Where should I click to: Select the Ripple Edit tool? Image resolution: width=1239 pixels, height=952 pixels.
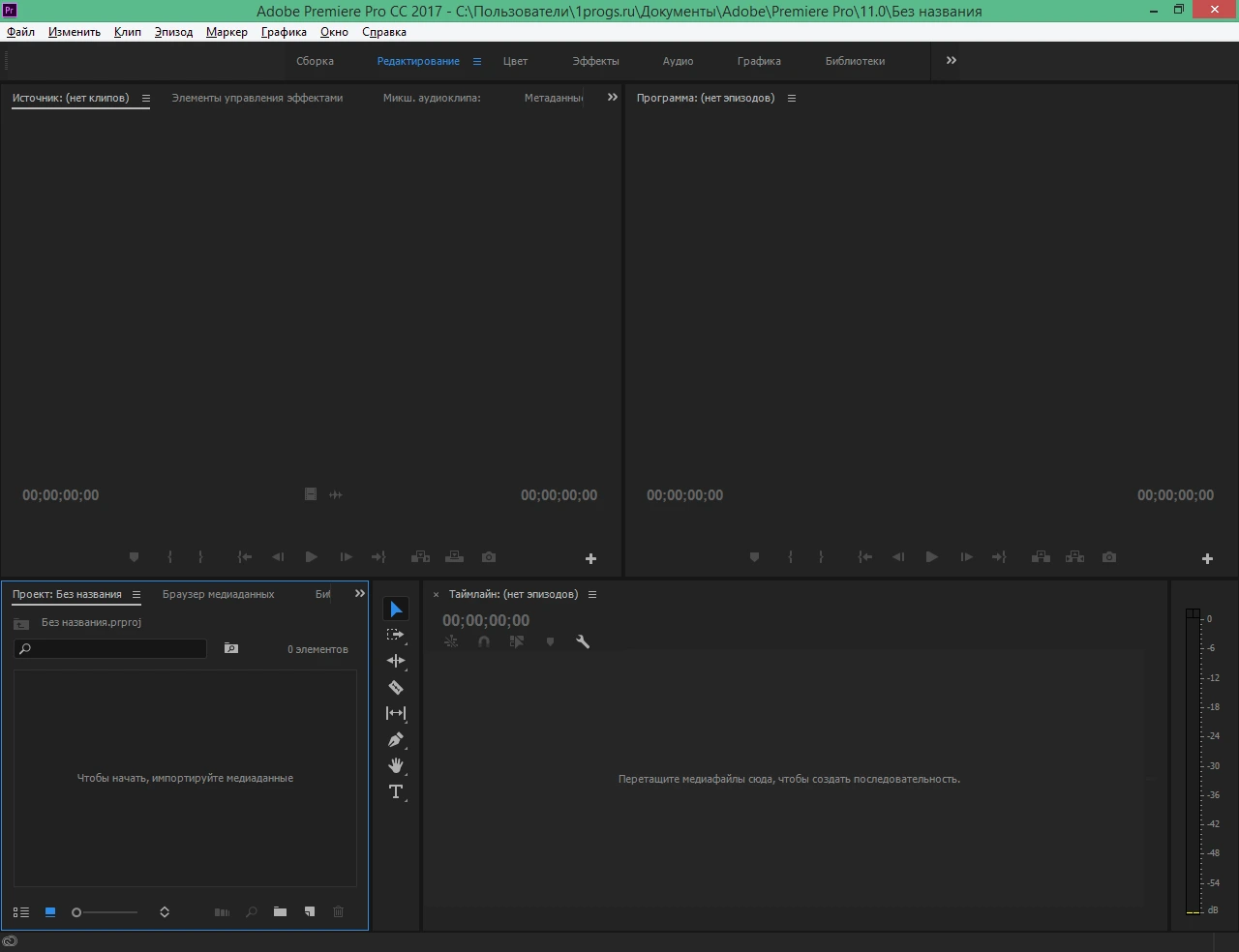click(x=396, y=661)
